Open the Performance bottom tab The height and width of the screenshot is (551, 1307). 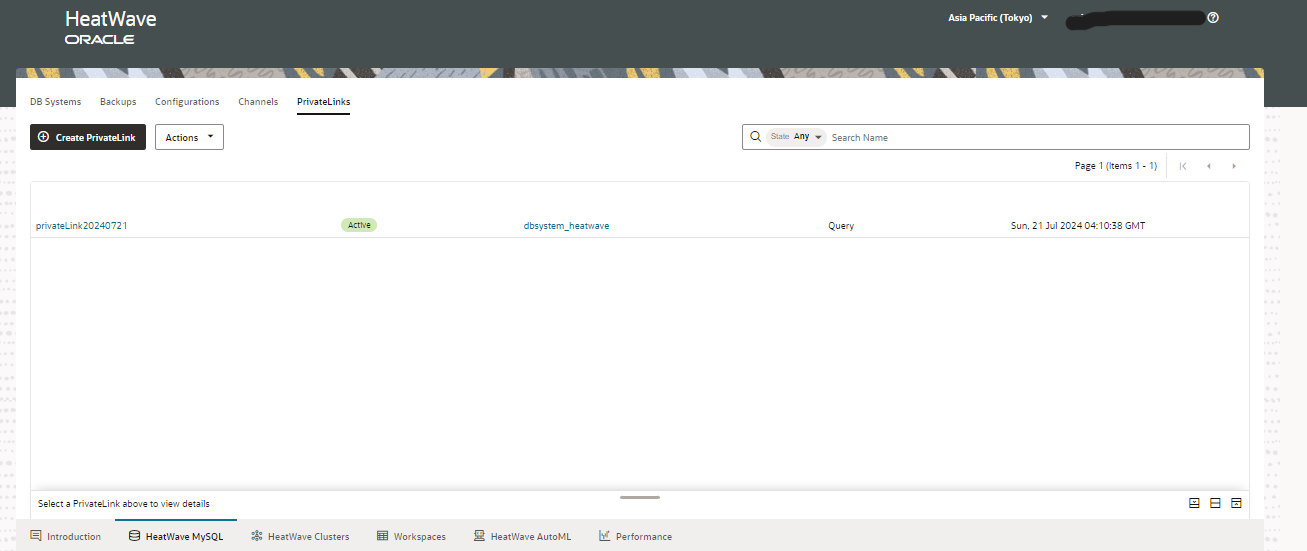click(635, 536)
